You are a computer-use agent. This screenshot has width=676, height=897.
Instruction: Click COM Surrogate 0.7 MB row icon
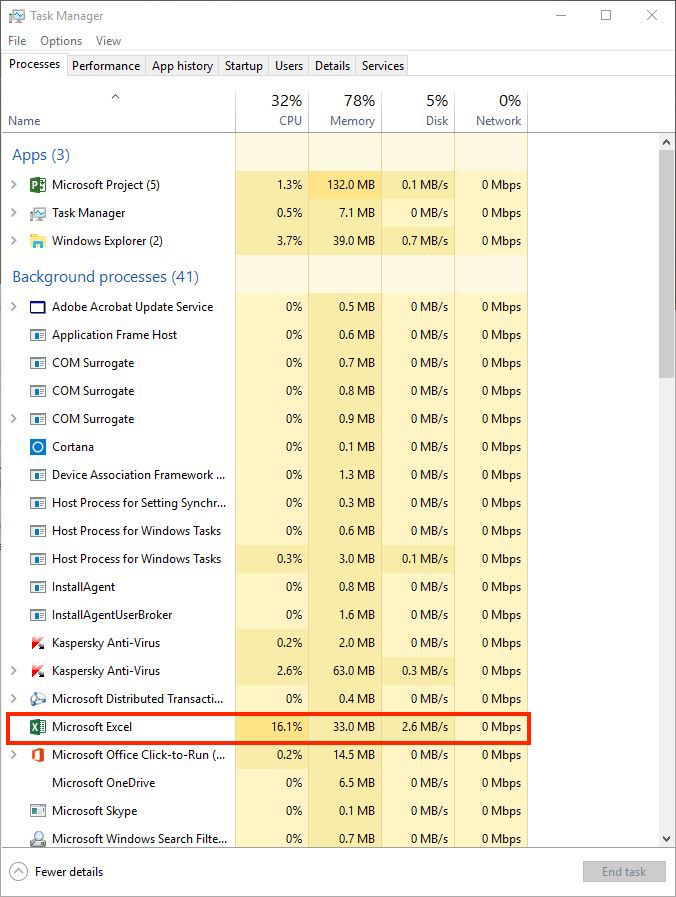[x=38, y=363]
